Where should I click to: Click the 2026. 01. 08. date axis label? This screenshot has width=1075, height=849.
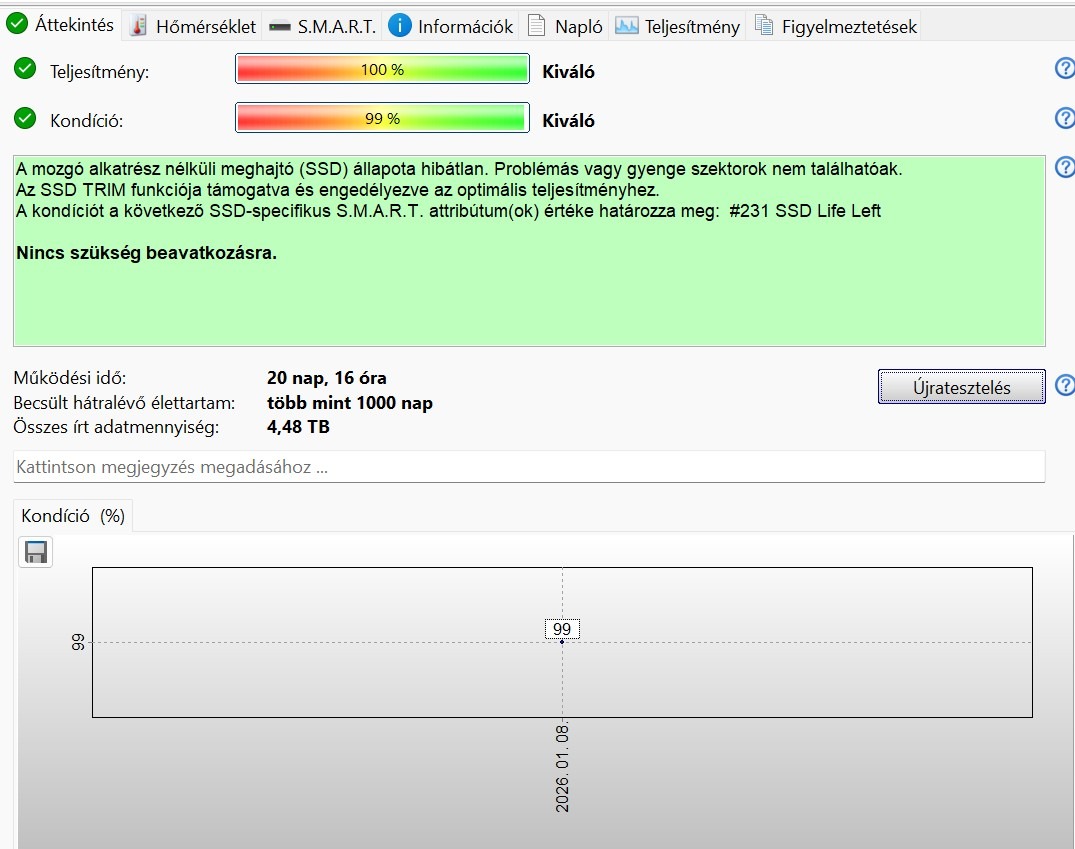[562, 769]
